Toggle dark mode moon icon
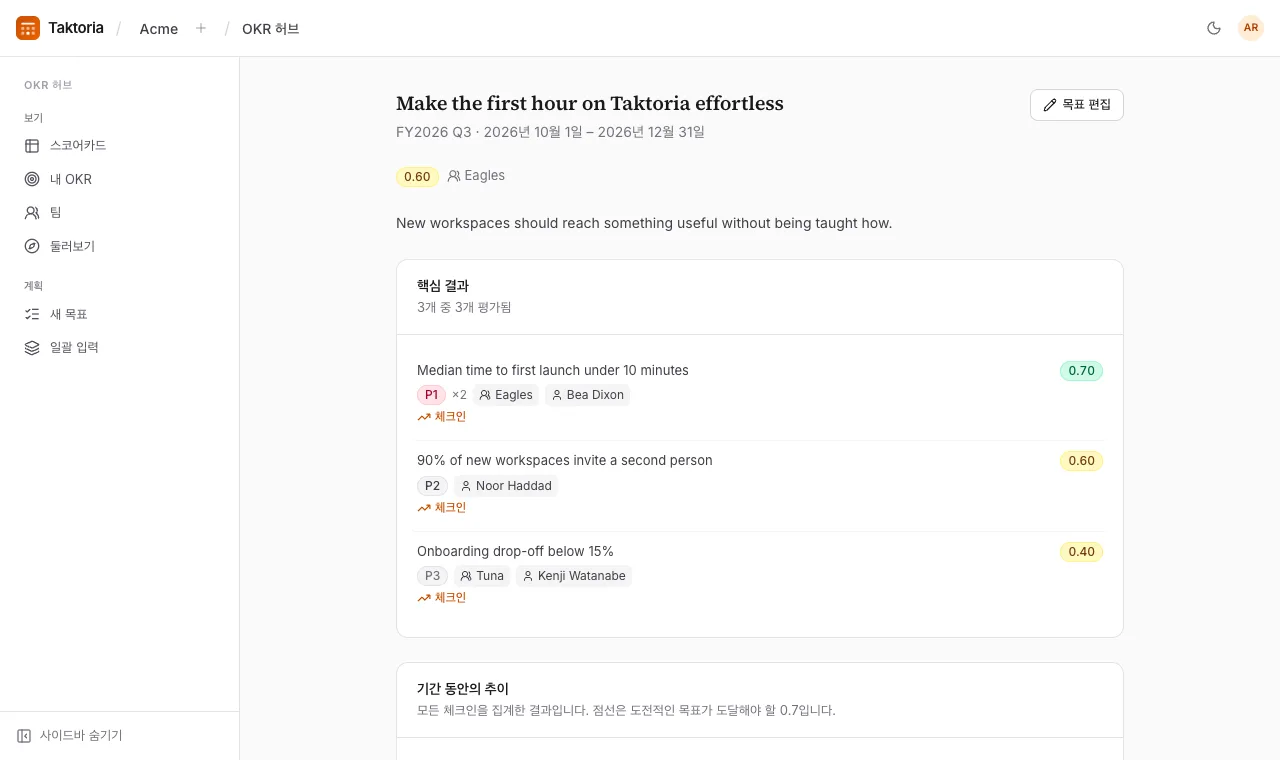 click(1214, 28)
